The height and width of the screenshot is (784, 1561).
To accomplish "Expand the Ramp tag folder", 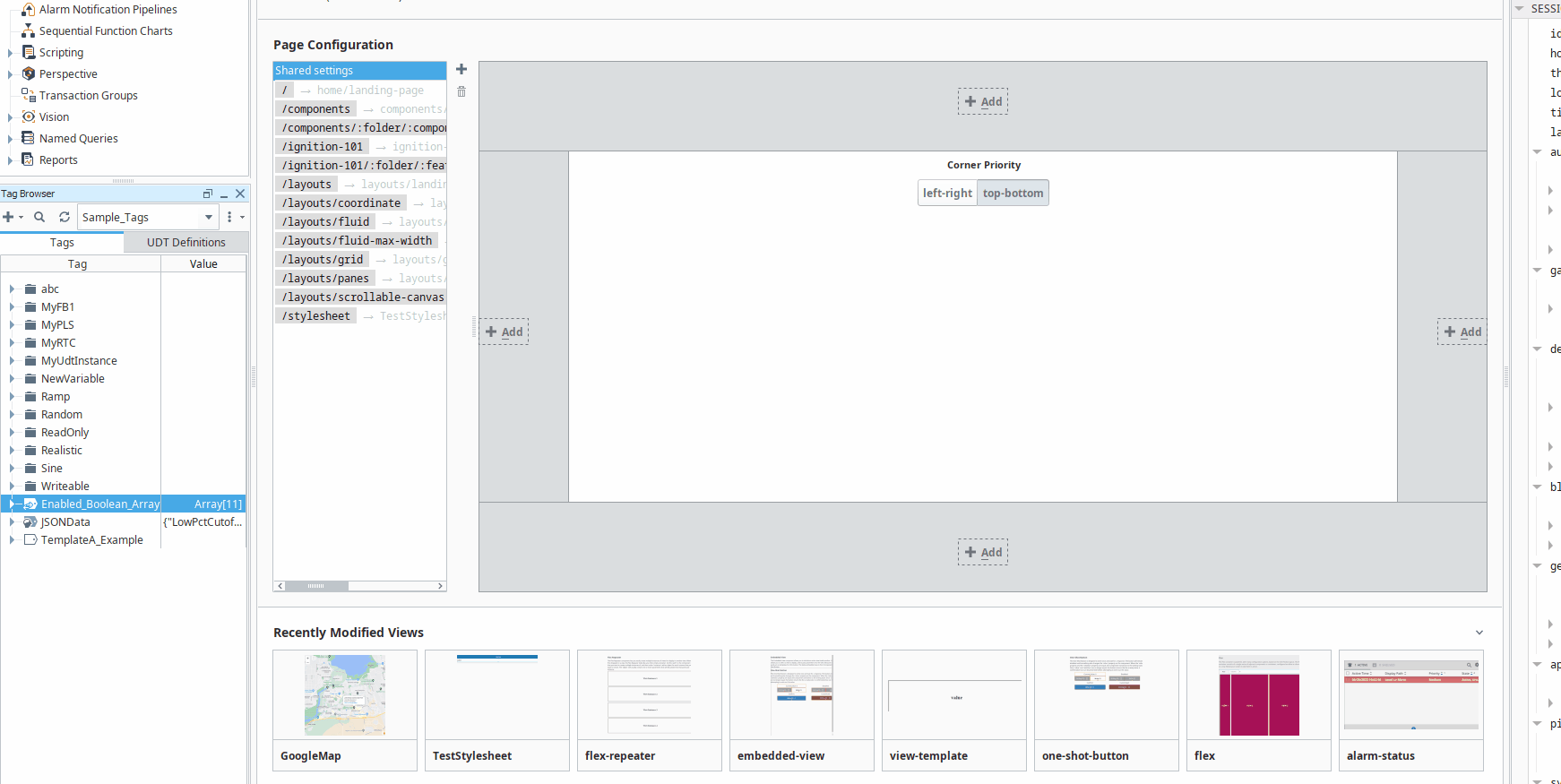I will [x=12, y=397].
